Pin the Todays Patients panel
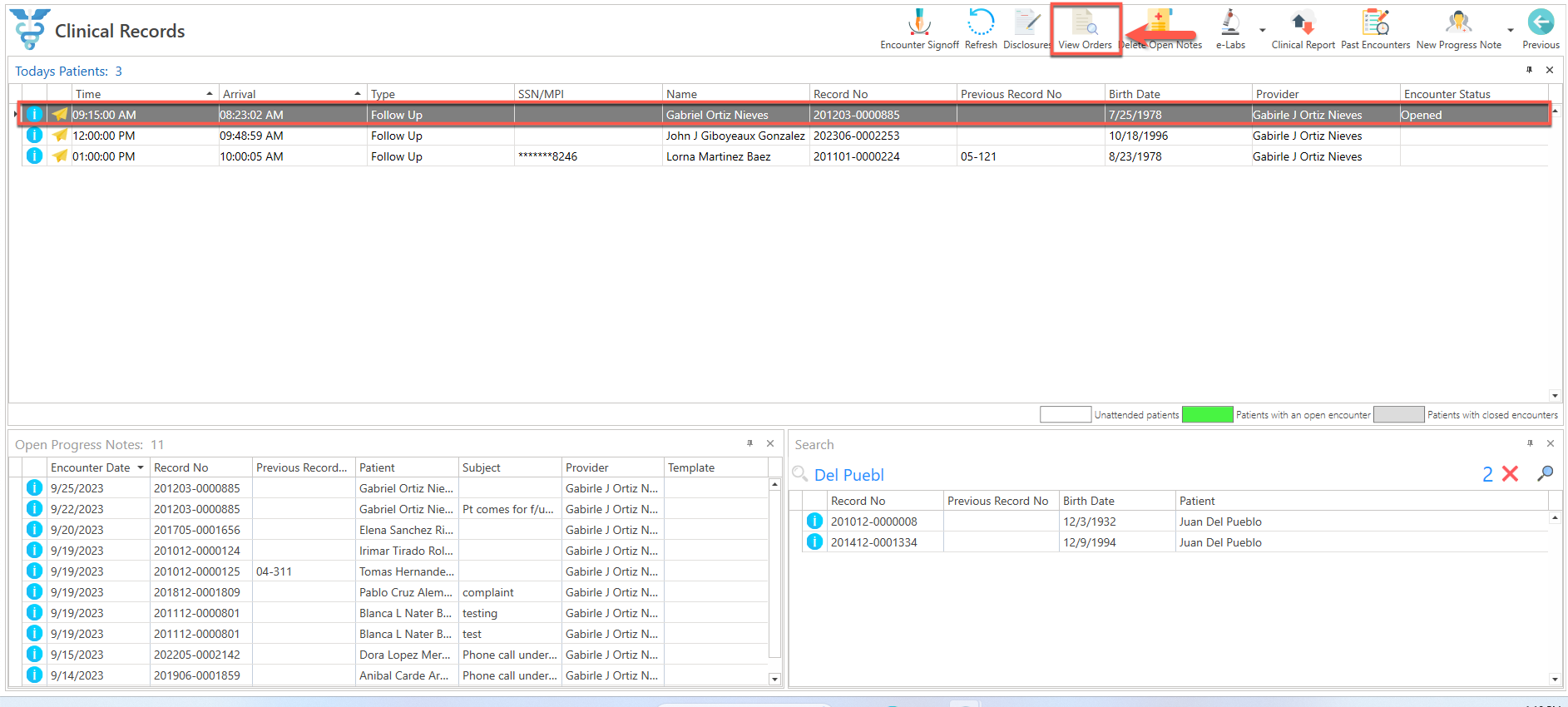The image size is (1568, 707). (1529, 71)
